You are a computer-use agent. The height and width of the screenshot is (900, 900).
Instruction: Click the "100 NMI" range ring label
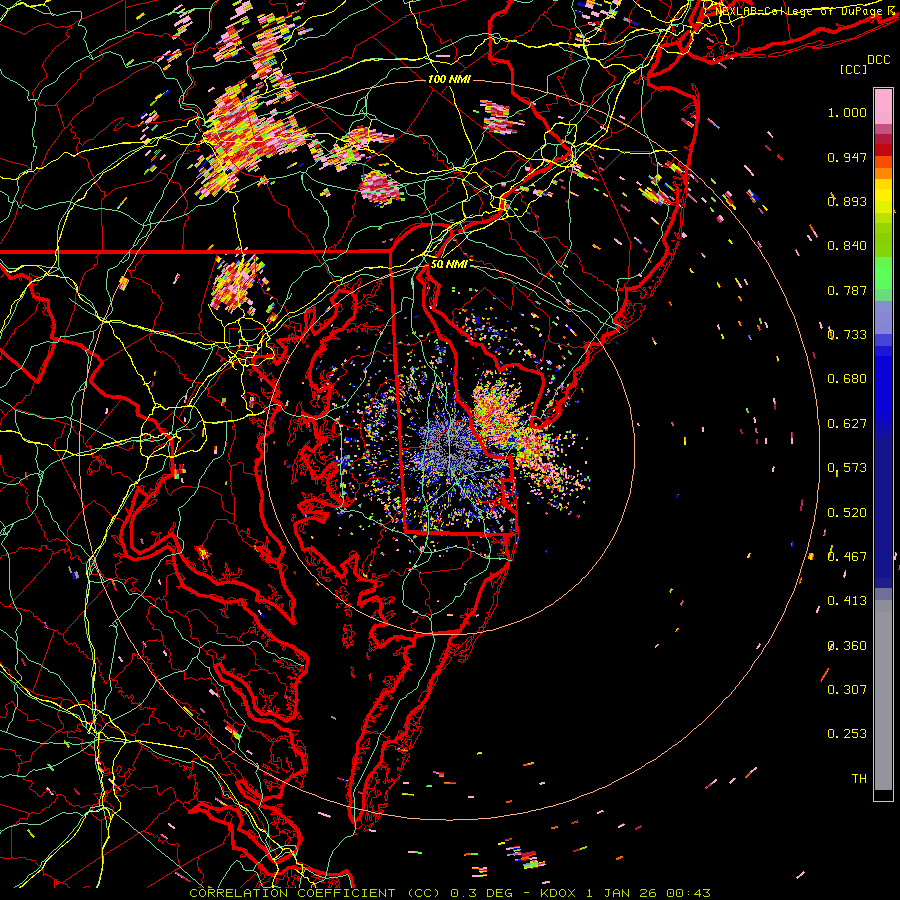coord(449,79)
